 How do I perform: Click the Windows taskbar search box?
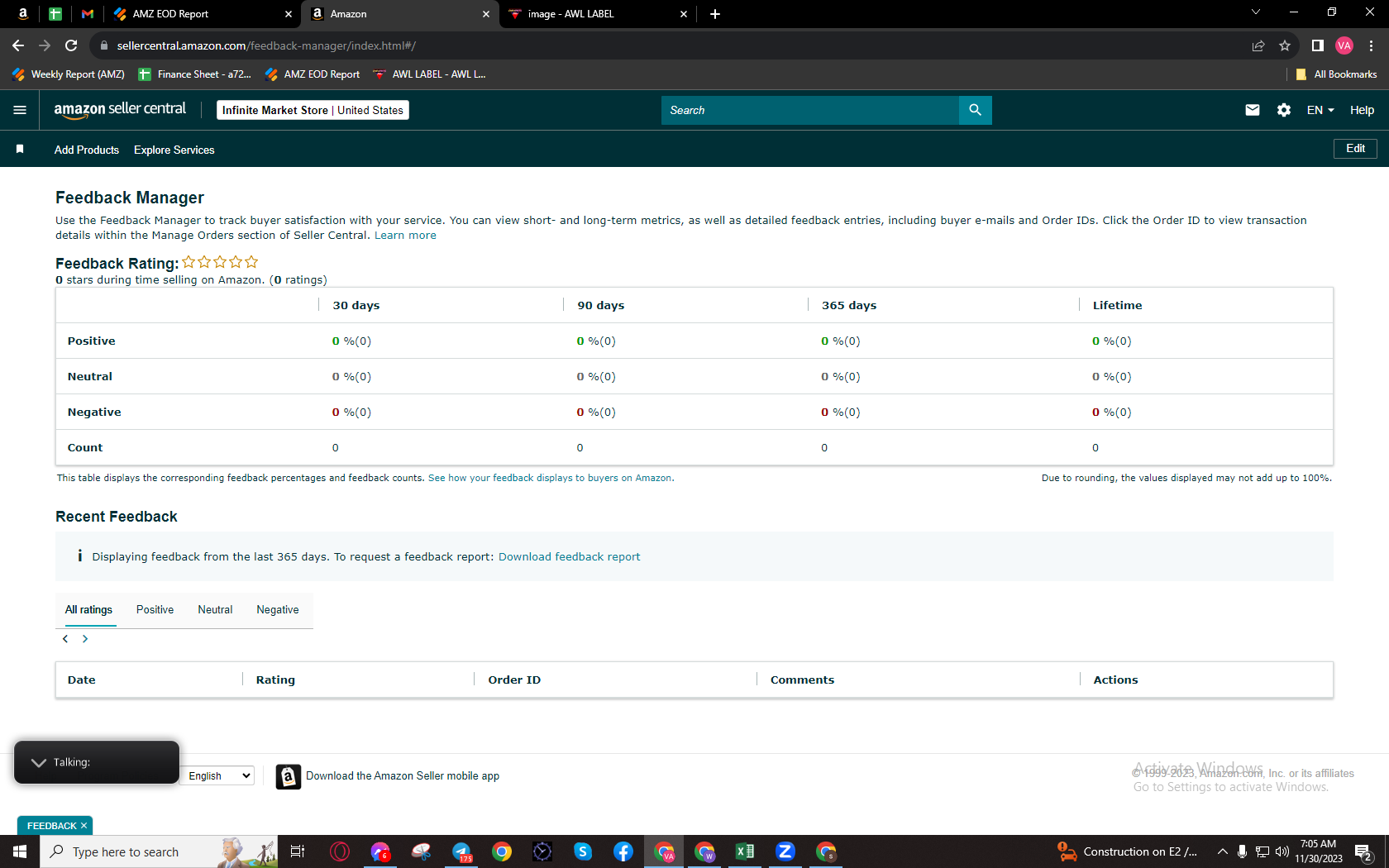[x=159, y=851]
